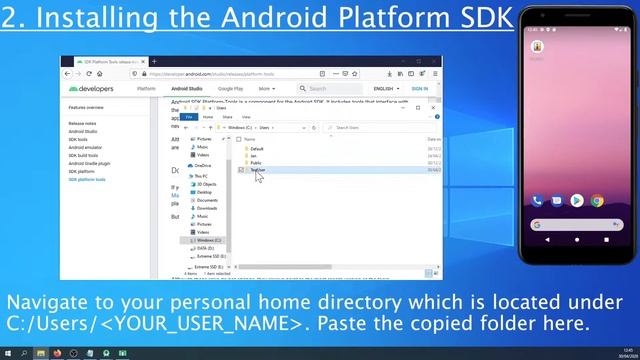The height and width of the screenshot is (360, 640).
Task: Click SIGN IN on the developers site
Action: pos(420,89)
